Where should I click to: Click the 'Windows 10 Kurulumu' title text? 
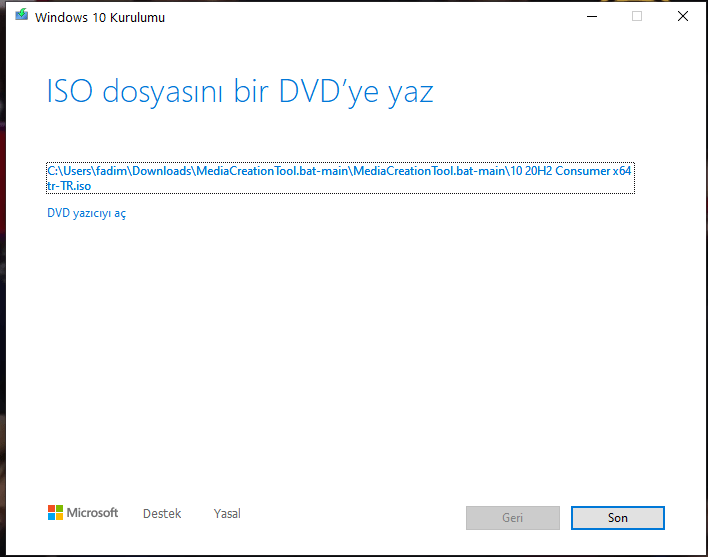tap(100, 18)
